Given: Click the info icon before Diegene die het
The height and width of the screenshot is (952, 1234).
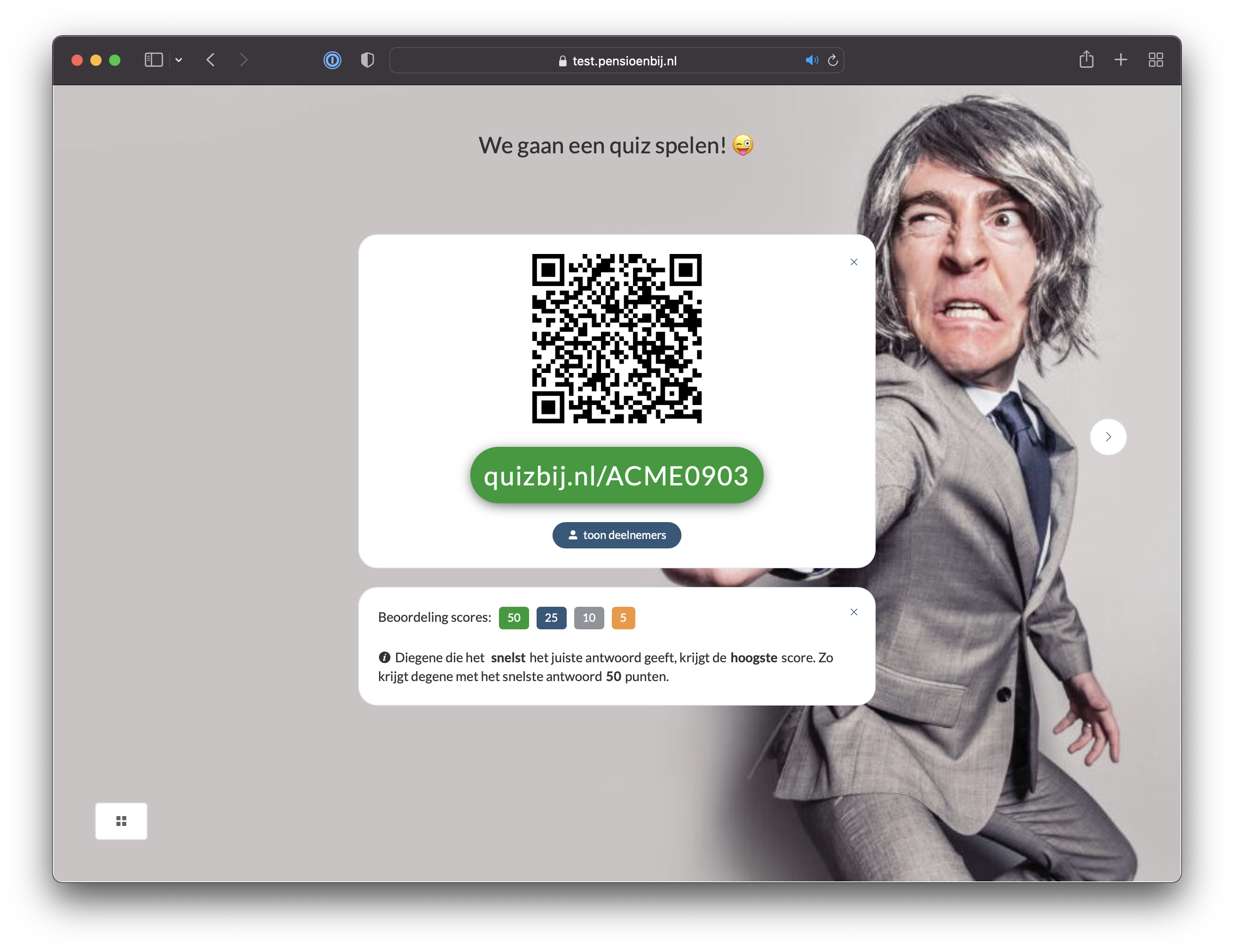Looking at the screenshot, I should point(384,657).
